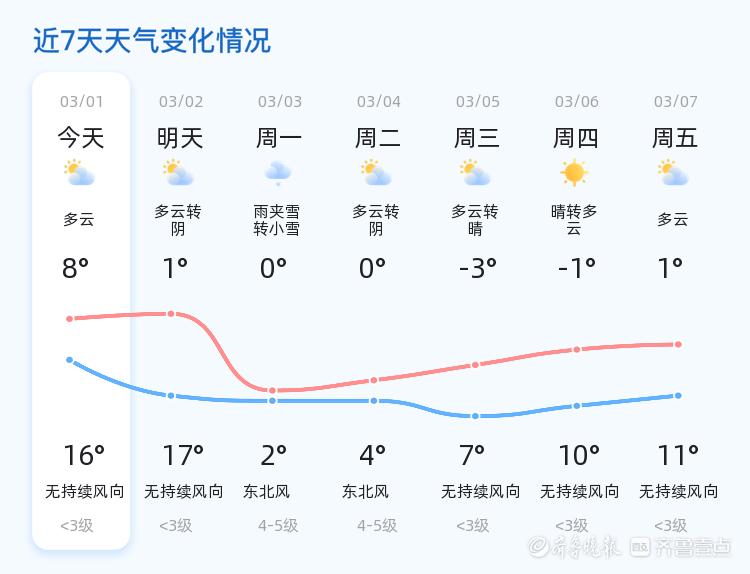This screenshot has width=750, height=574.
Task: Click the sunny icon under 周四
Action: [x=574, y=172]
